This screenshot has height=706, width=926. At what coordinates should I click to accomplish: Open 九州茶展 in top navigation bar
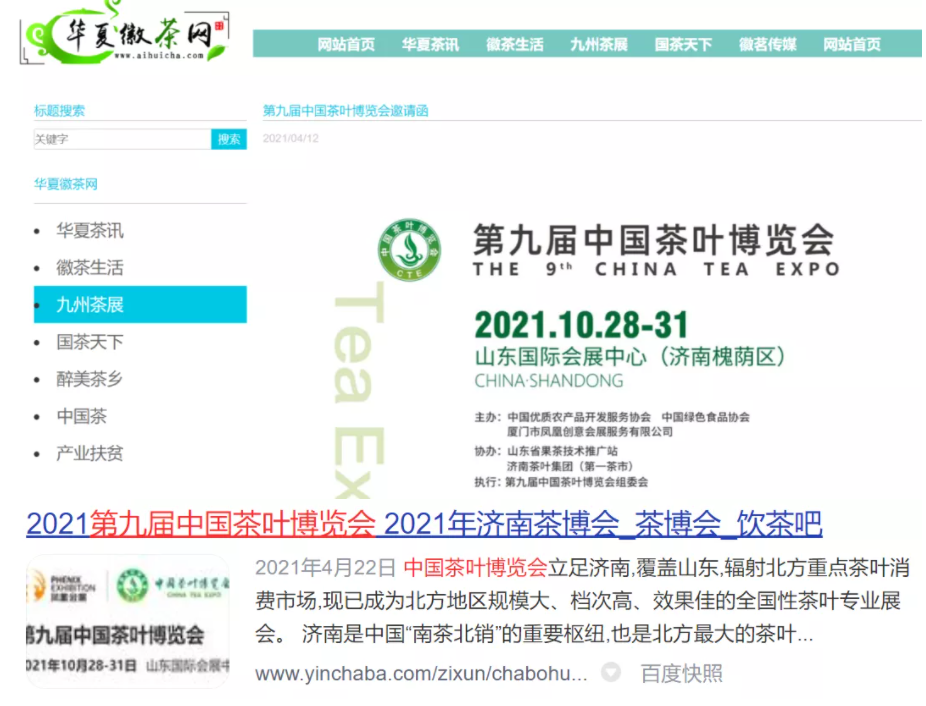click(599, 44)
